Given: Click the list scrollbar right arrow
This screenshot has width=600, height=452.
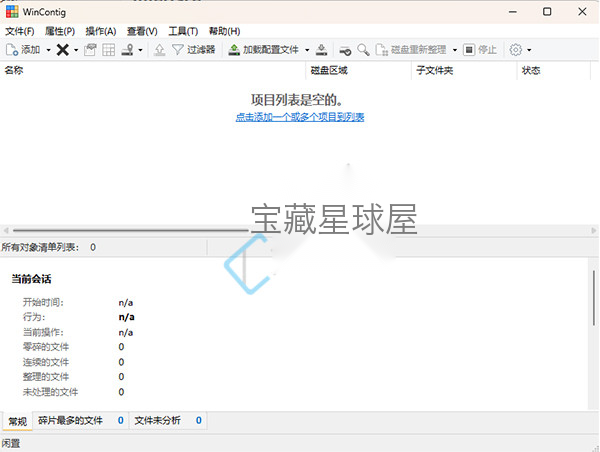Looking at the screenshot, I should (x=593, y=230).
